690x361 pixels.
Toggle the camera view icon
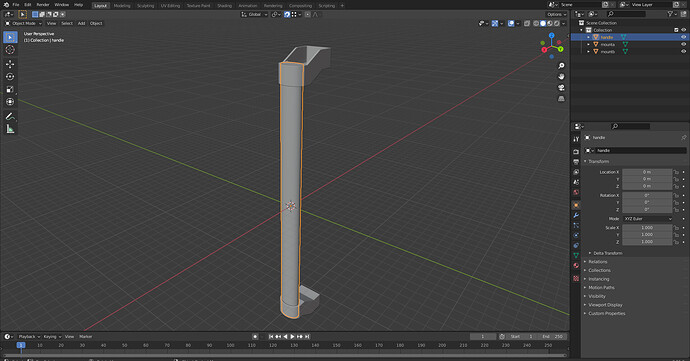(x=561, y=88)
